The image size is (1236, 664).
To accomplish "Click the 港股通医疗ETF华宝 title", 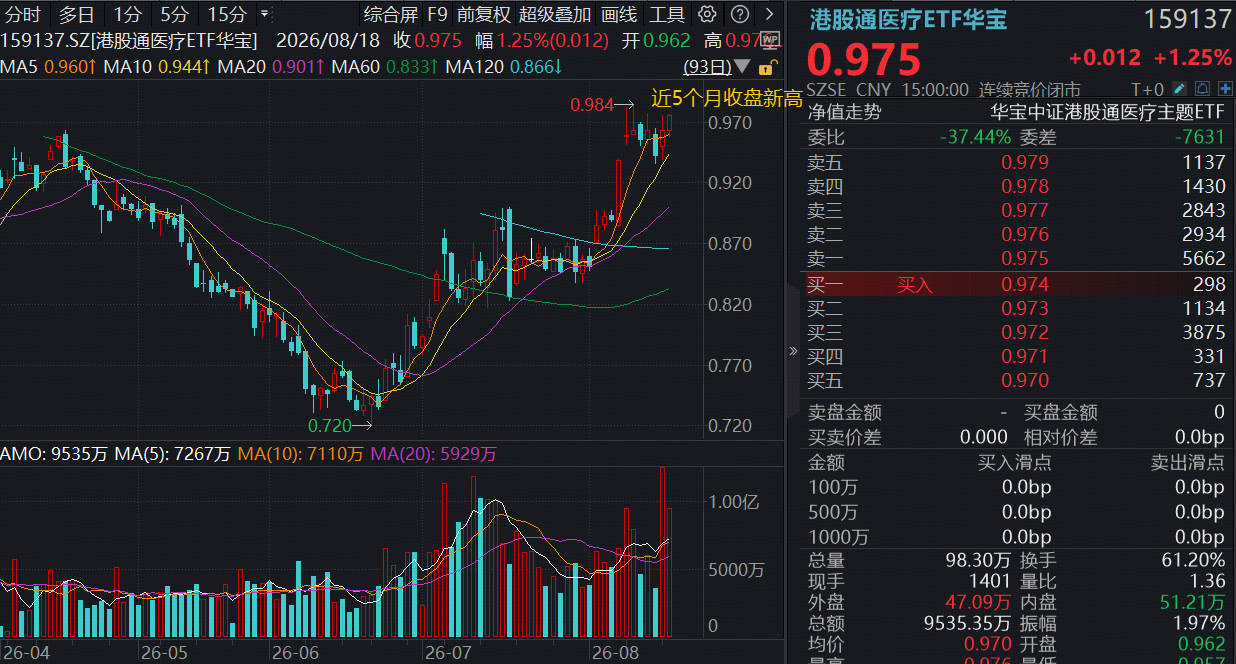I will tap(908, 19).
